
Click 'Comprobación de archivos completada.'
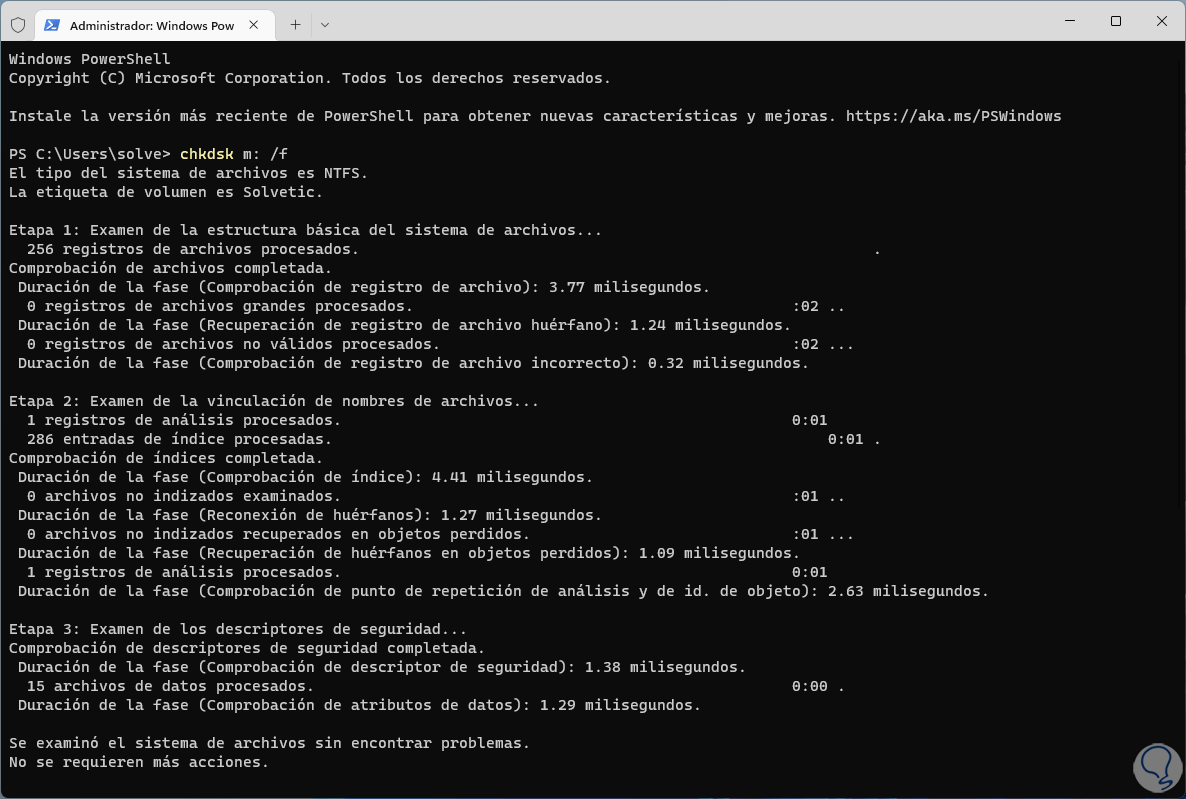(x=170, y=268)
